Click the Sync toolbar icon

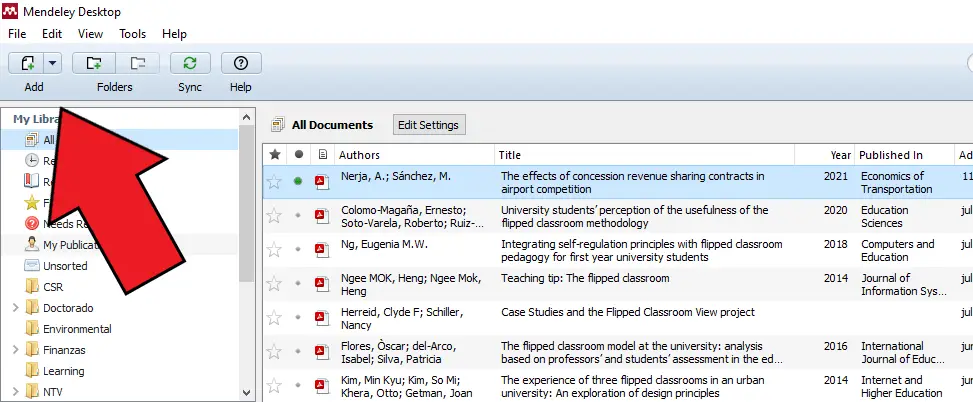[x=190, y=63]
